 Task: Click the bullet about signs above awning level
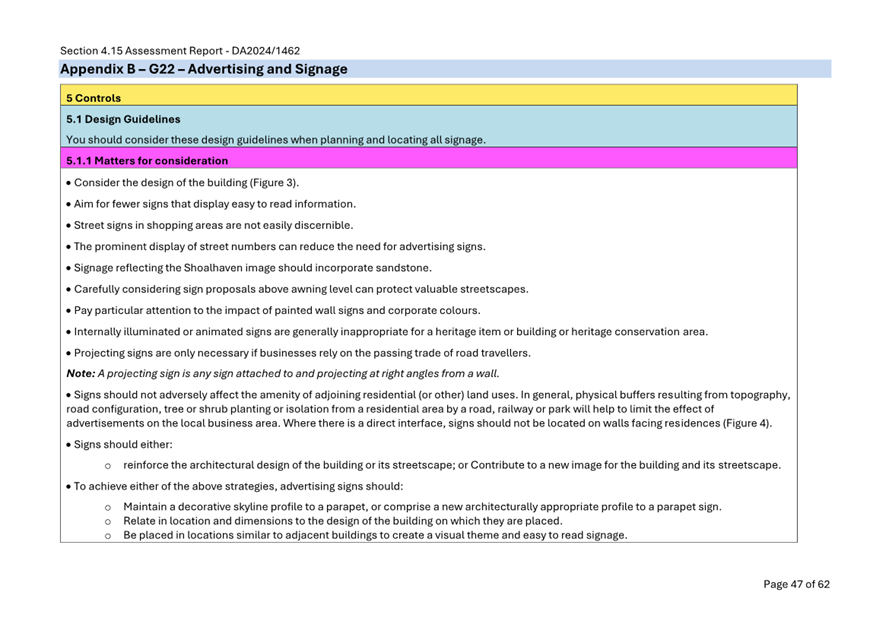pyautogui.click(x=297, y=289)
